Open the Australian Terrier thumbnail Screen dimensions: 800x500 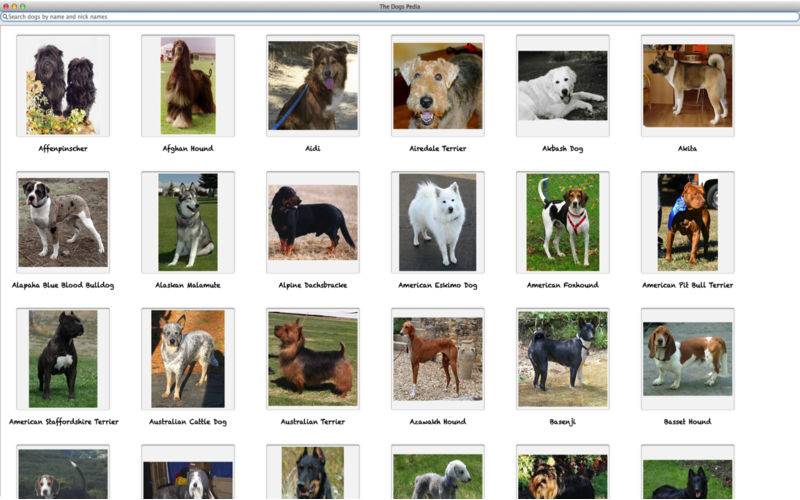click(x=313, y=358)
